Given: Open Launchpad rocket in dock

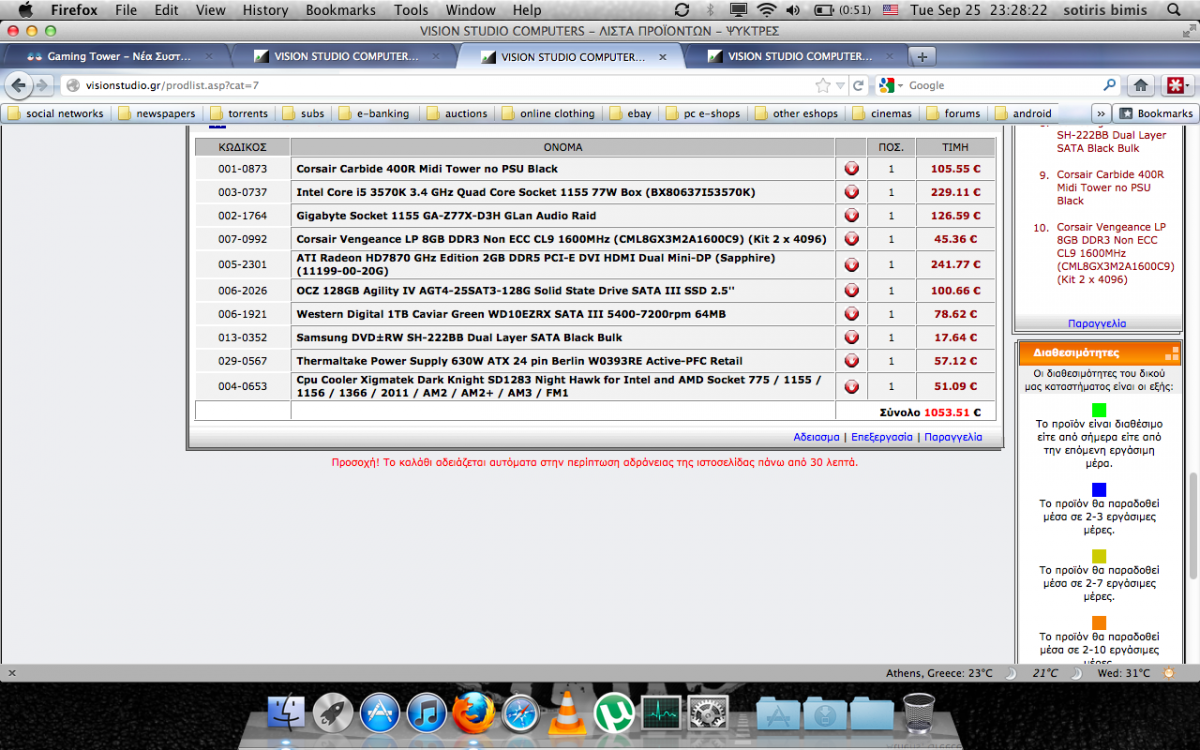Looking at the screenshot, I should click(333, 713).
